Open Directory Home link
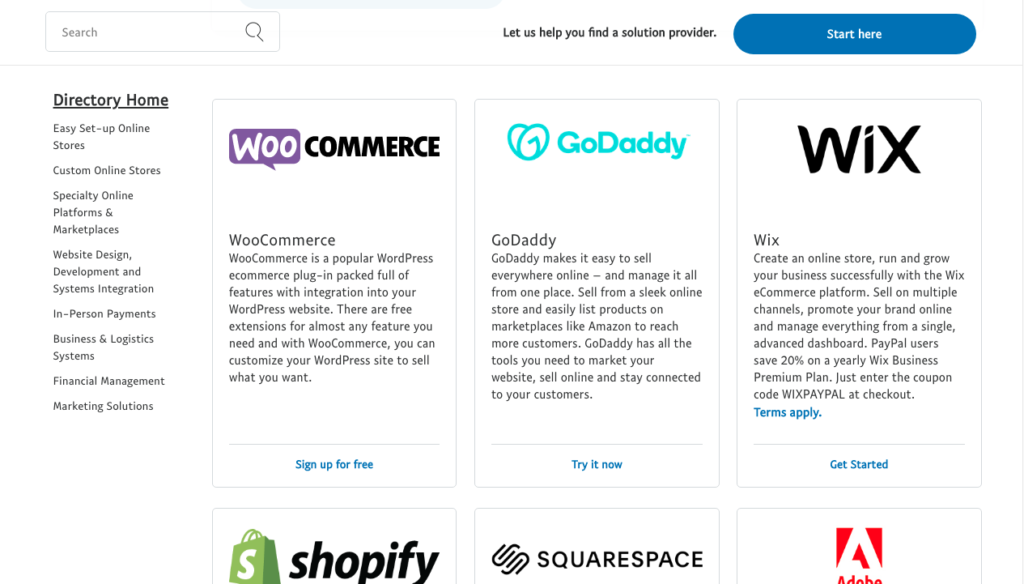Viewport: 1024px width, 584px height. [110, 100]
